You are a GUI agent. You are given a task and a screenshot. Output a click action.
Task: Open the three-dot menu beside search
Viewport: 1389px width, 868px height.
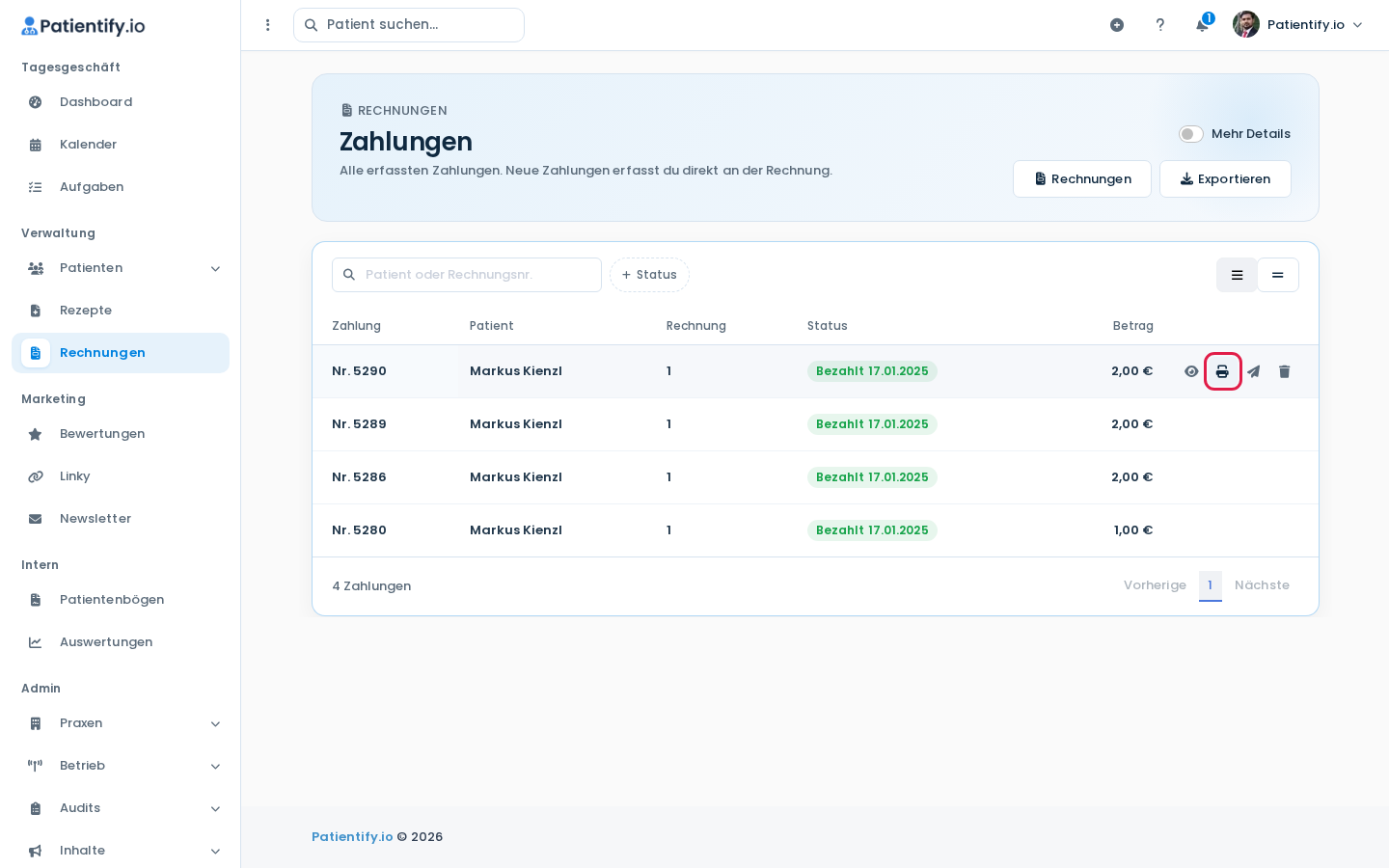pos(268,25)
